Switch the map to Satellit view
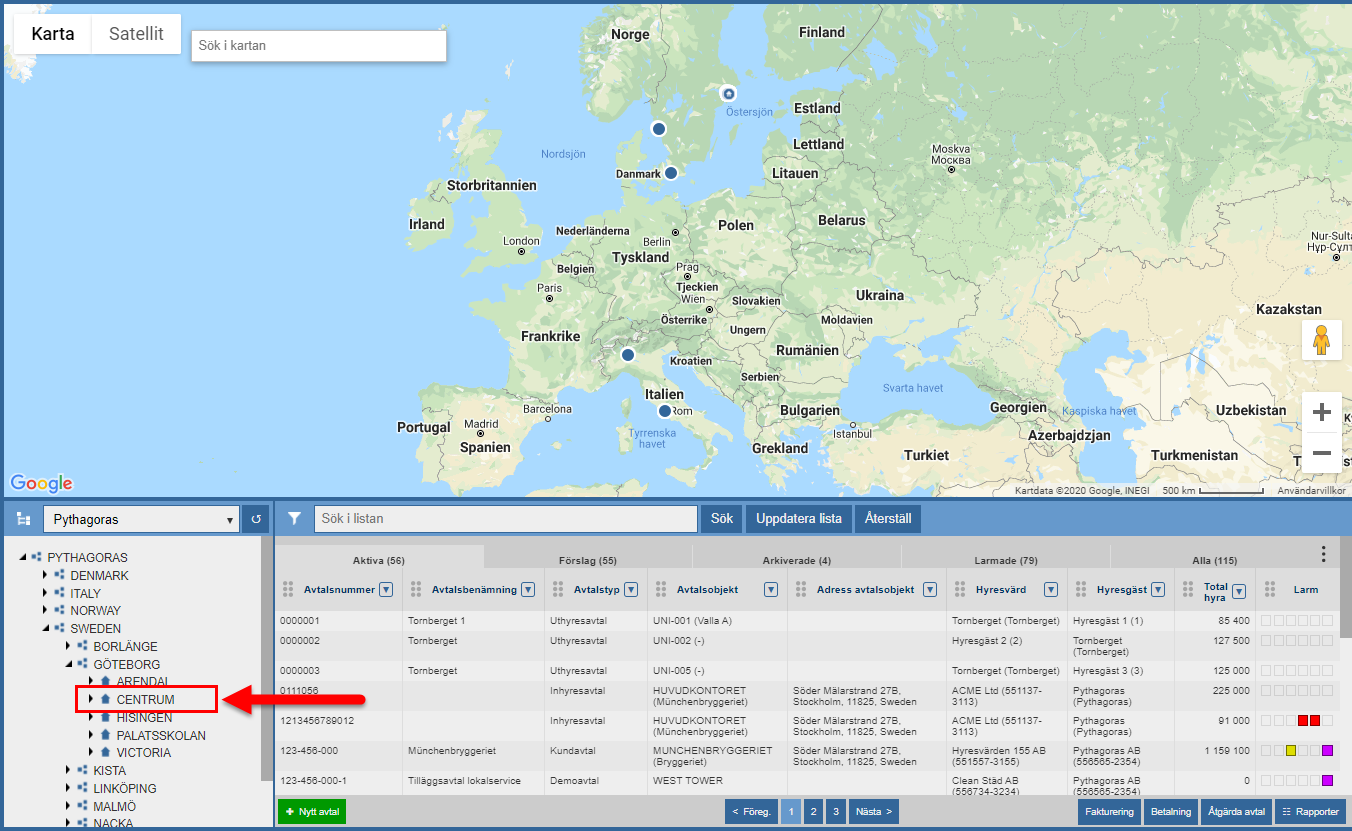Image resolution: width=1352 pixels, height=831 pixels. (136, 34)
